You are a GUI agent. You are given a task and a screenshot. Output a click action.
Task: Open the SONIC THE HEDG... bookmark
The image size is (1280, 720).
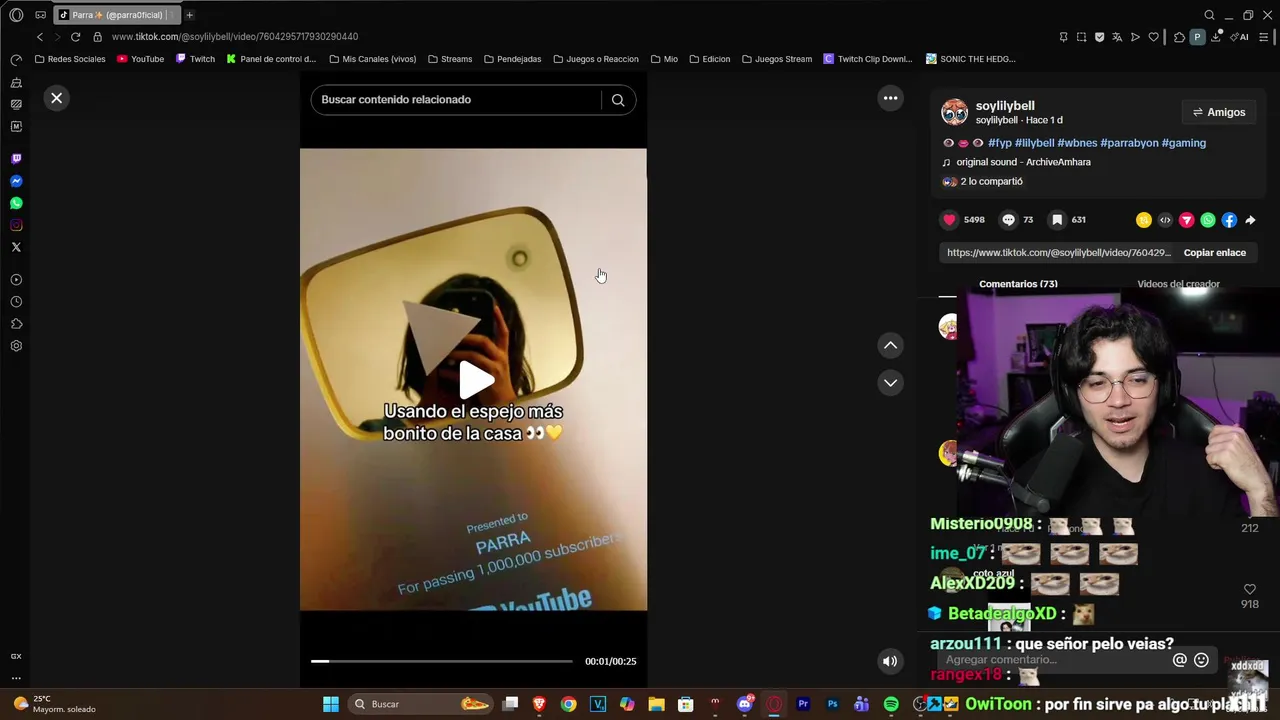click(970, 59)
